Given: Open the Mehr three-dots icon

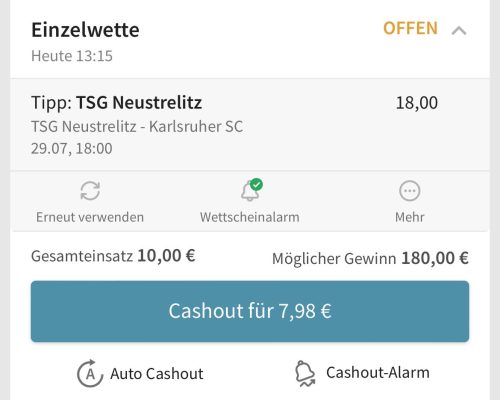Looking at the screenshot, I should (x=410, y=191).
